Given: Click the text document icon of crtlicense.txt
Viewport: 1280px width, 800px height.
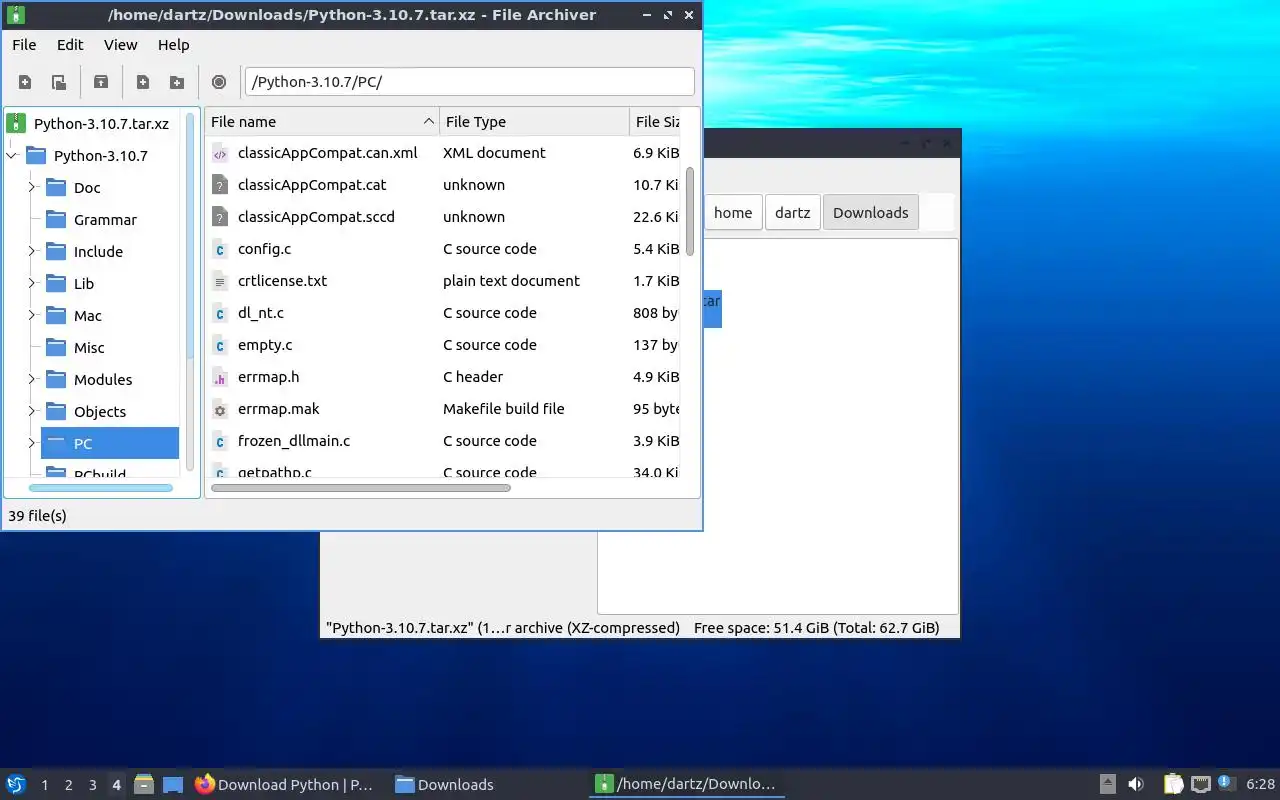Looking at the screenshot, I should [x=220, y=281].
